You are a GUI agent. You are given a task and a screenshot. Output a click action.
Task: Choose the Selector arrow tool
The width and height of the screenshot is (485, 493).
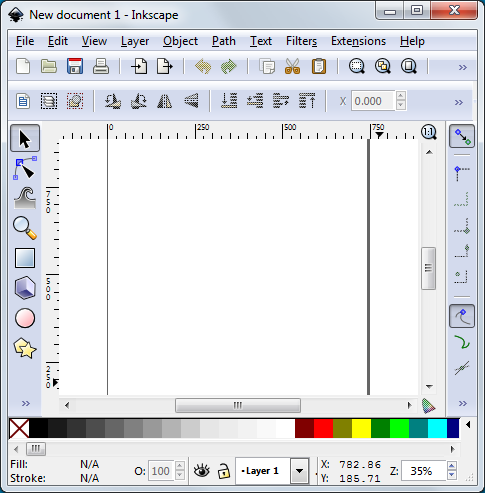[25, 138]
